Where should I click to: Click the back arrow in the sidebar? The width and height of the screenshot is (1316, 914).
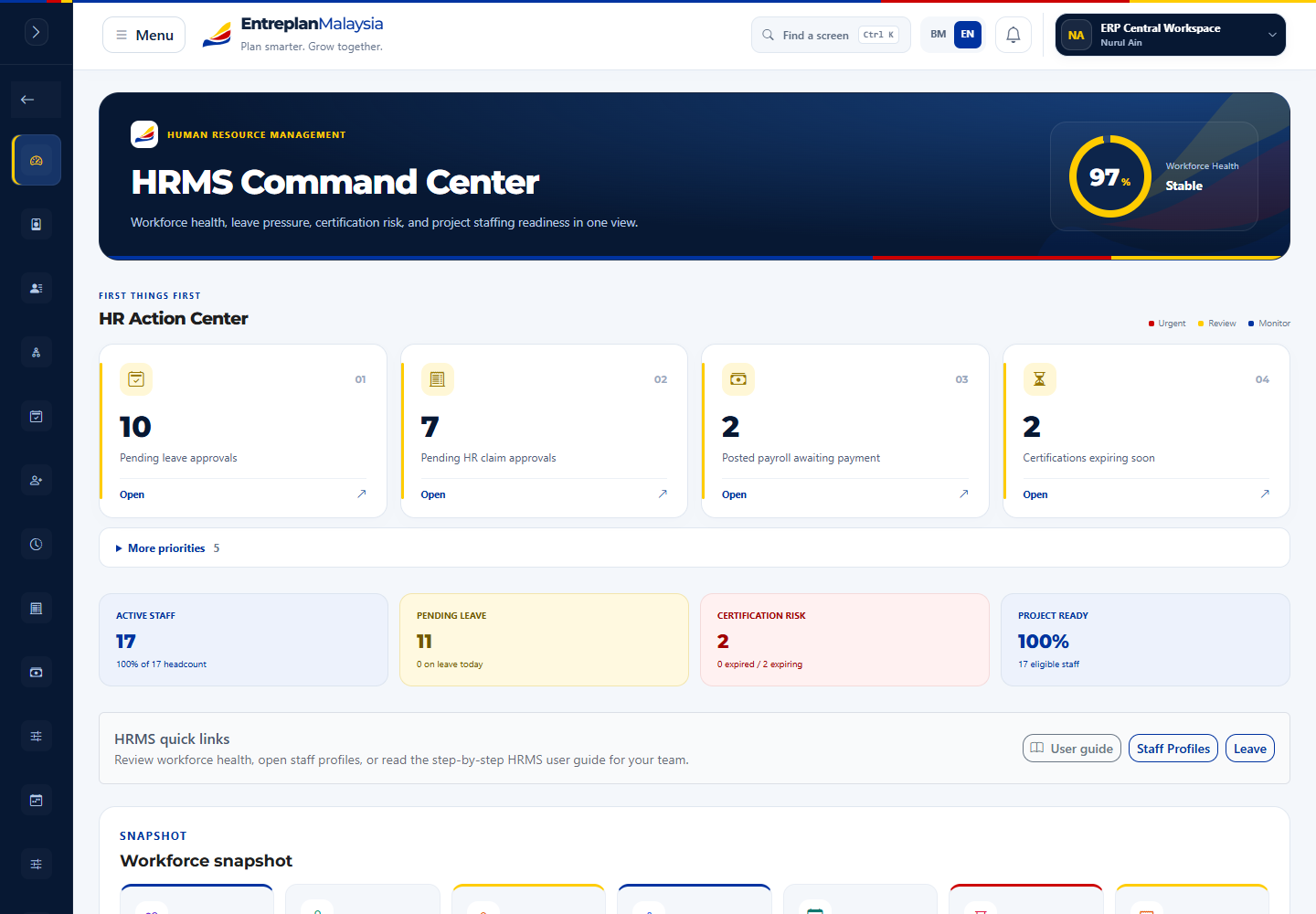27,100
